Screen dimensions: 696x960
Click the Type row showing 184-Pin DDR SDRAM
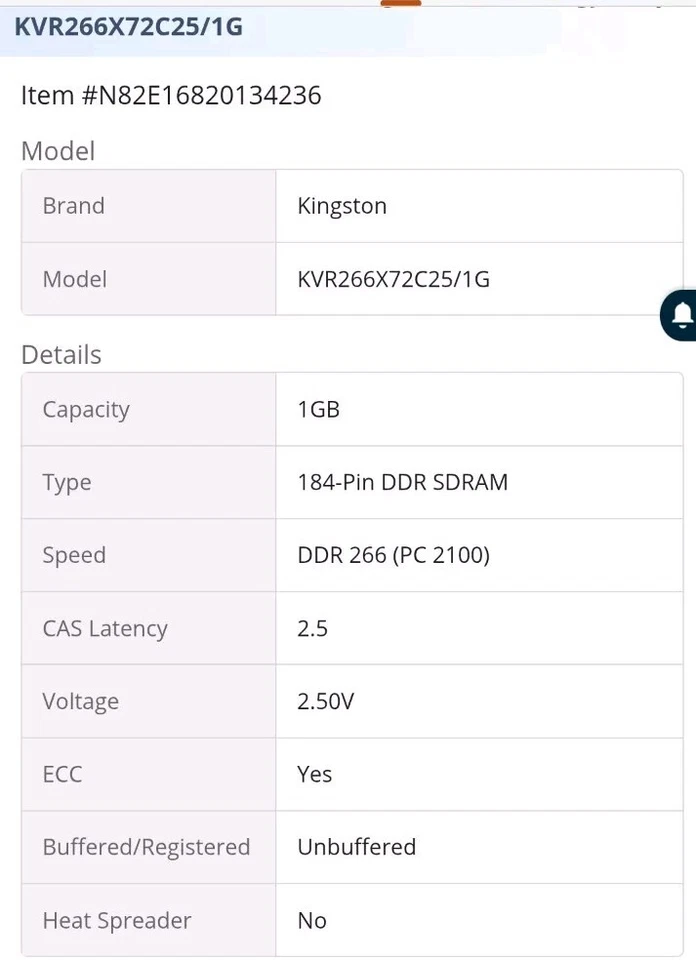[x=404, y=482]
